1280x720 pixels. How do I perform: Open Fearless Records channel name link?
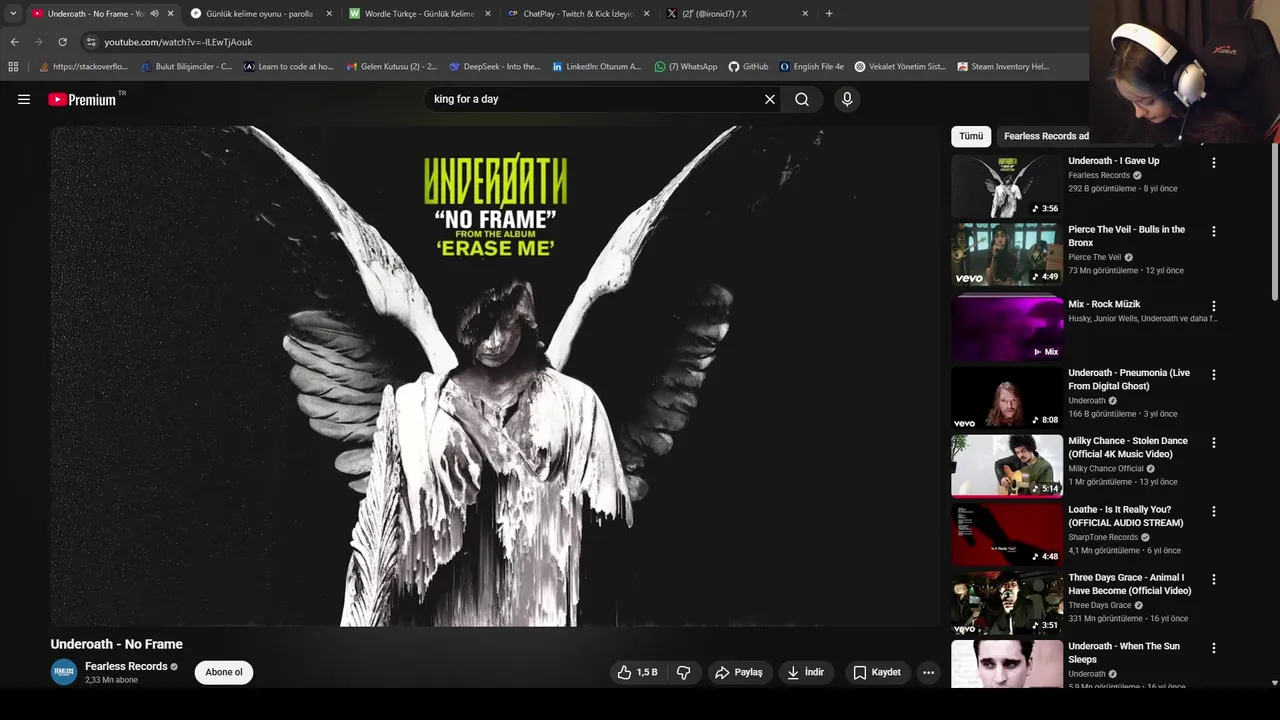pos(126,666)
